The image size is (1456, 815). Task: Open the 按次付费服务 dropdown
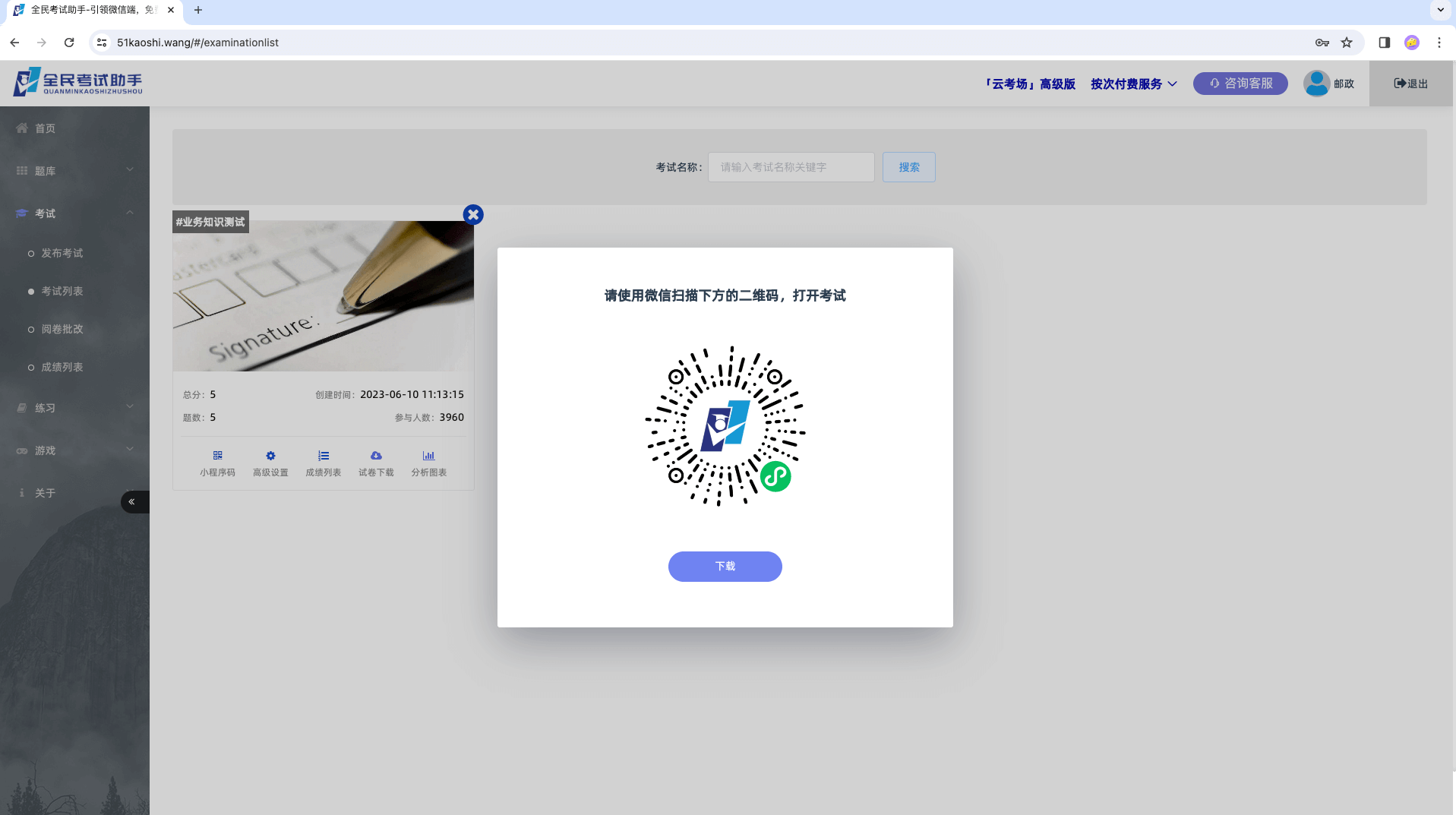pyautogui.click(x=1133, y=84)
